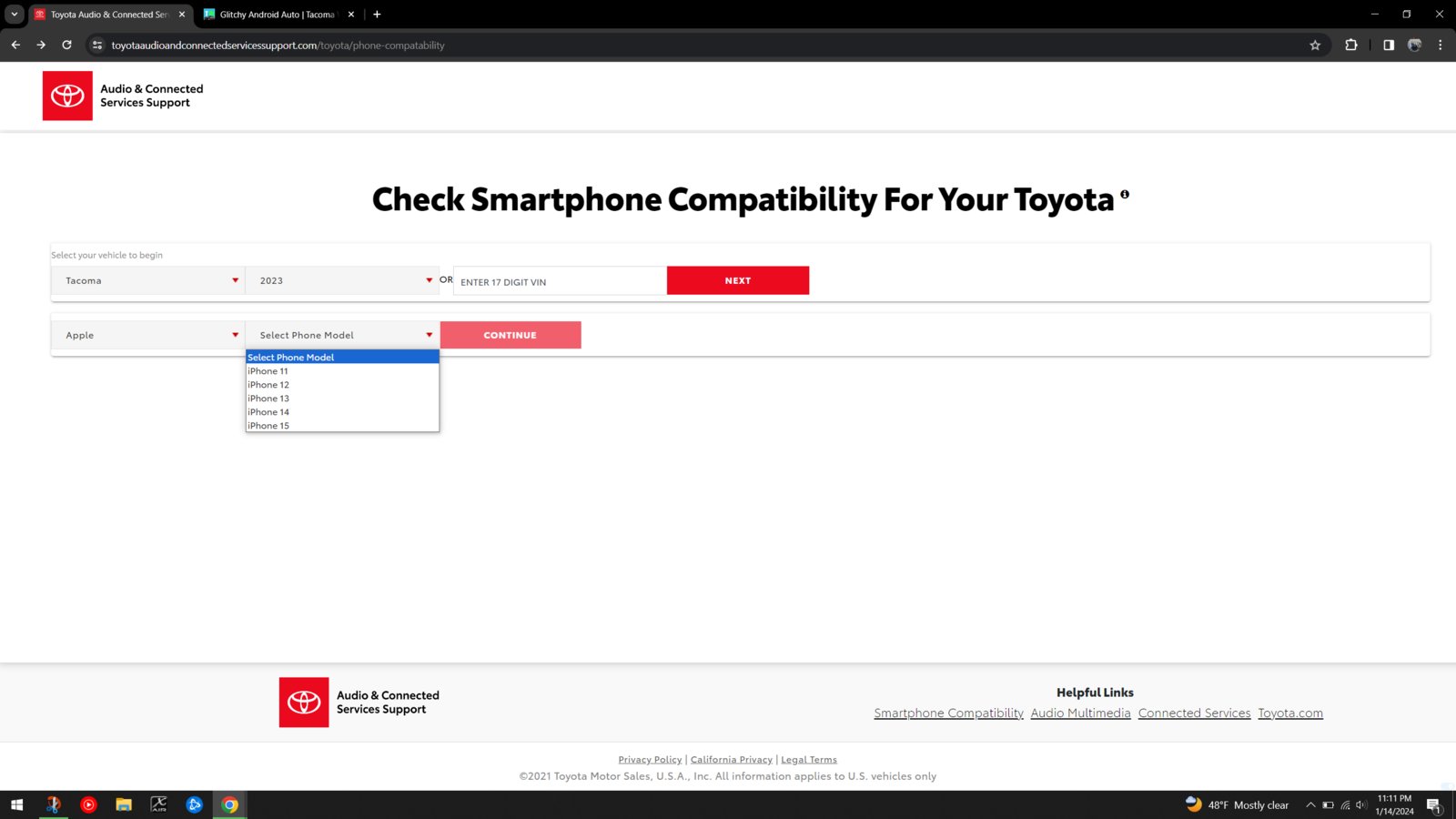Image resolution: width=1456 pixels, height=819 pixels.
Task: Click the Chrome icon in the taskbar
Action: coord(230,804)
